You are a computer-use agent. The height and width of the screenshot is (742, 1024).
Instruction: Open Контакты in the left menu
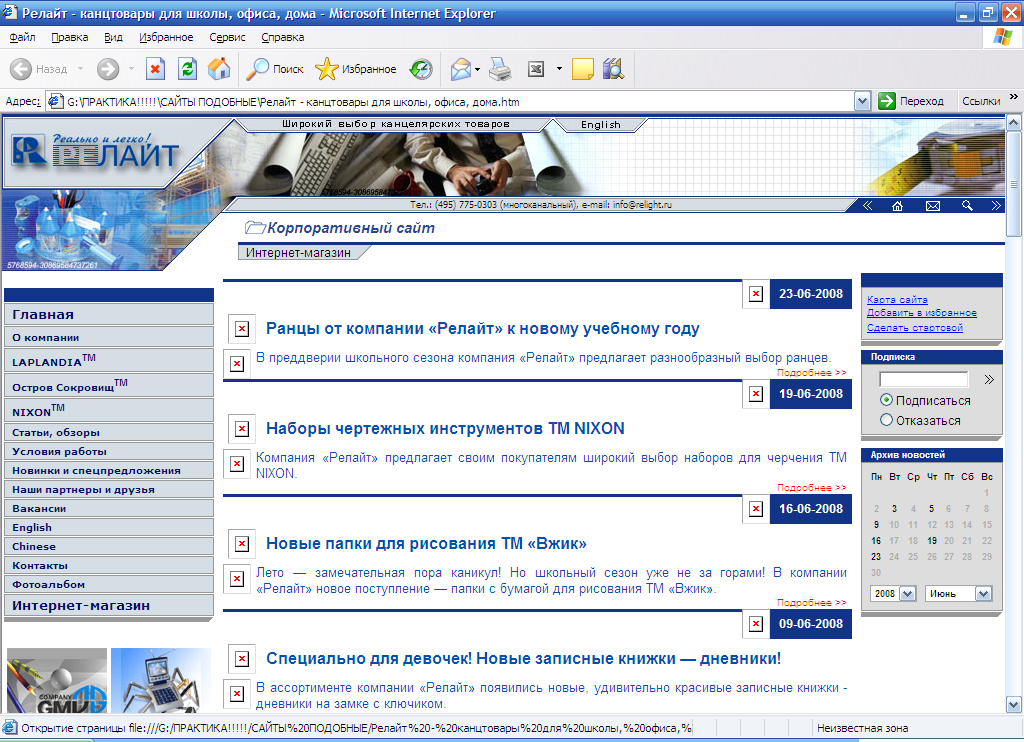[x=108, y=565]
